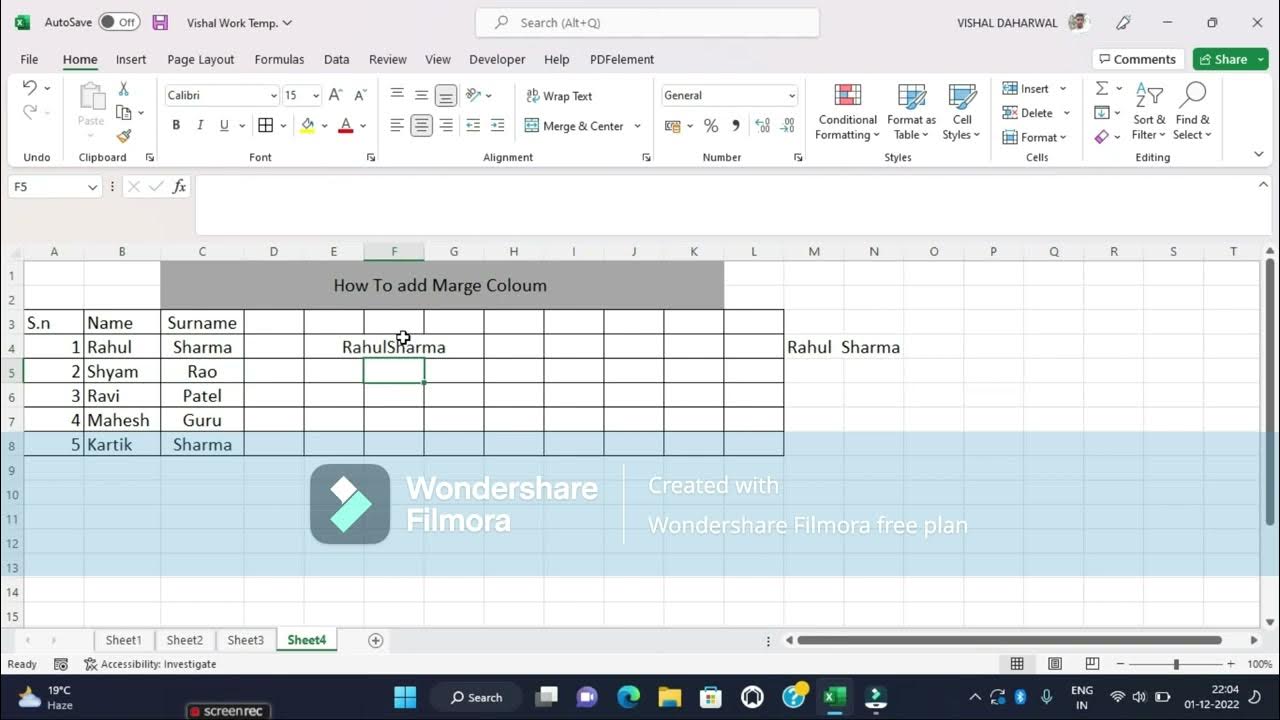Click the Undo arrow icon
This screenshot has width=1280, height=720.
pyautogui.click(x=30, y=88)
